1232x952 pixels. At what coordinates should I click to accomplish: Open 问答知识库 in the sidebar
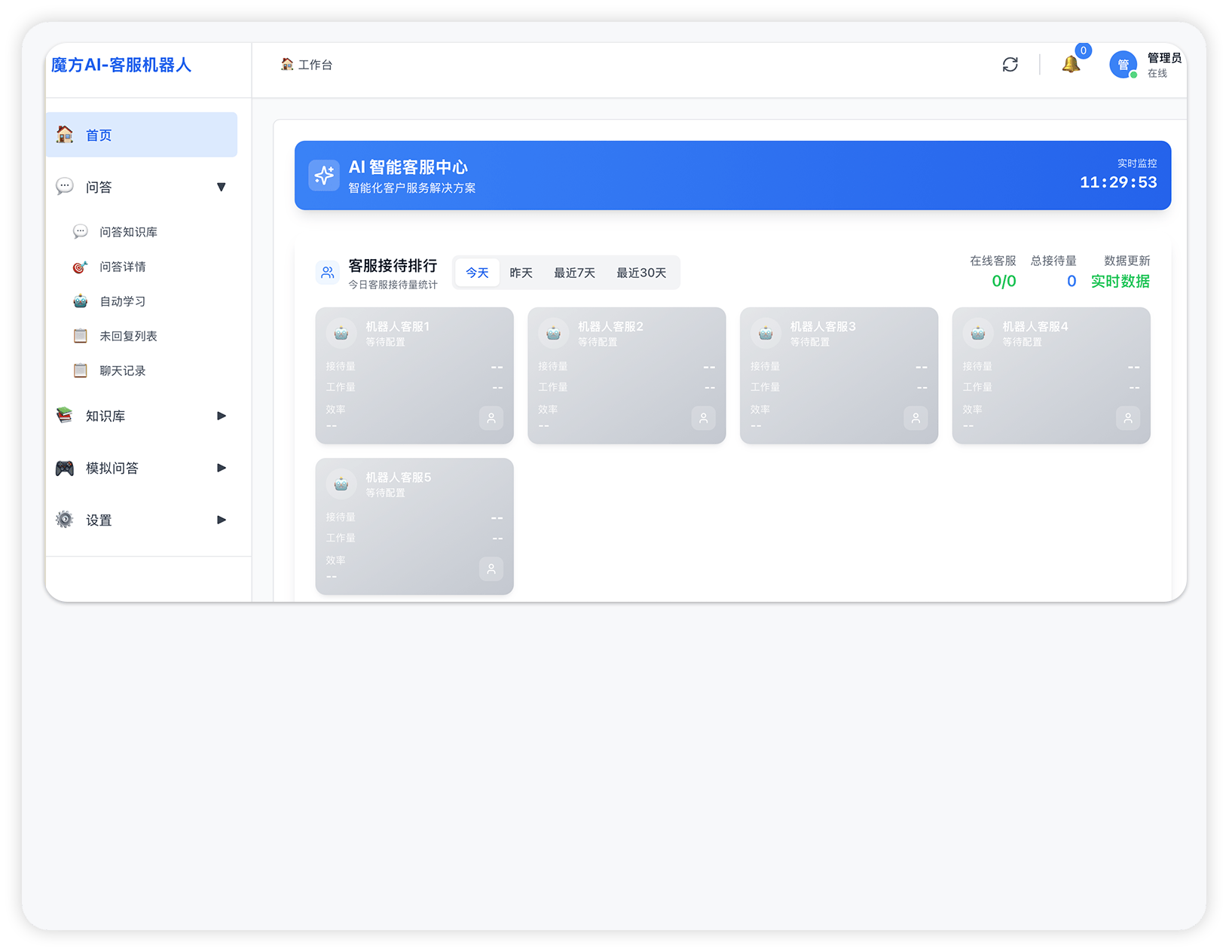128,232
